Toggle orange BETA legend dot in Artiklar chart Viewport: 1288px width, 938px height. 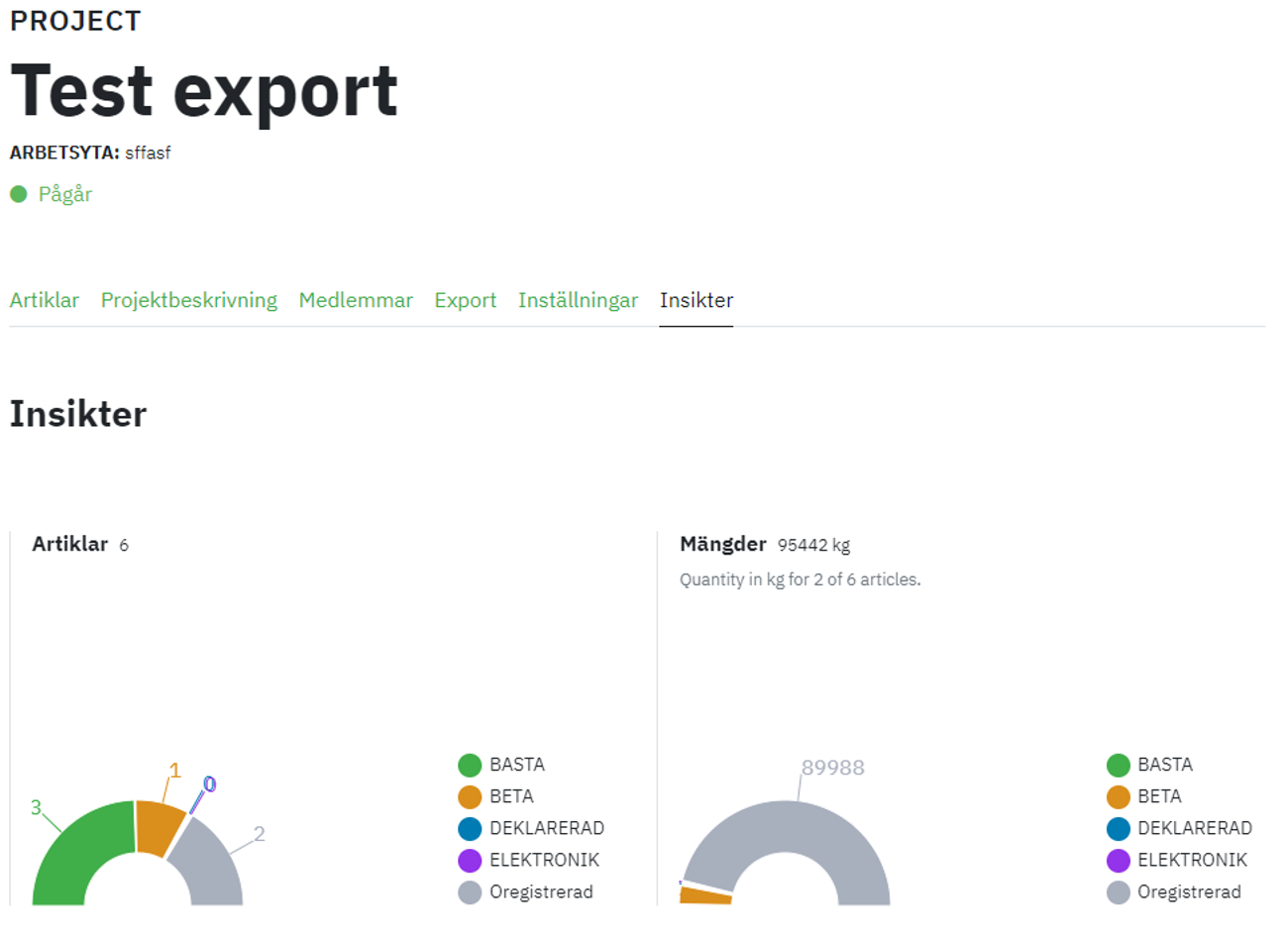(x=470, y=796)
